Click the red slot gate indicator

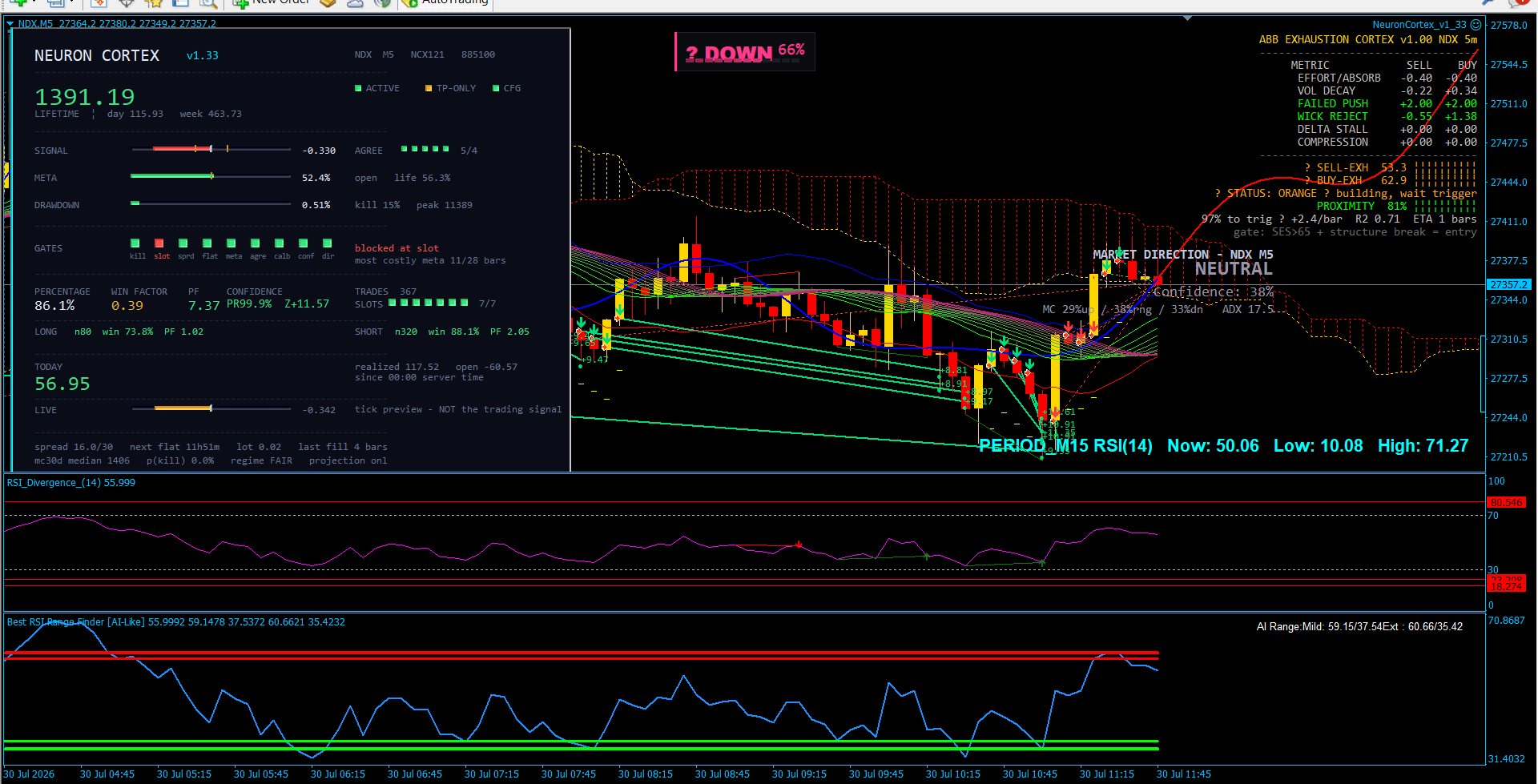tap(159, 243)
